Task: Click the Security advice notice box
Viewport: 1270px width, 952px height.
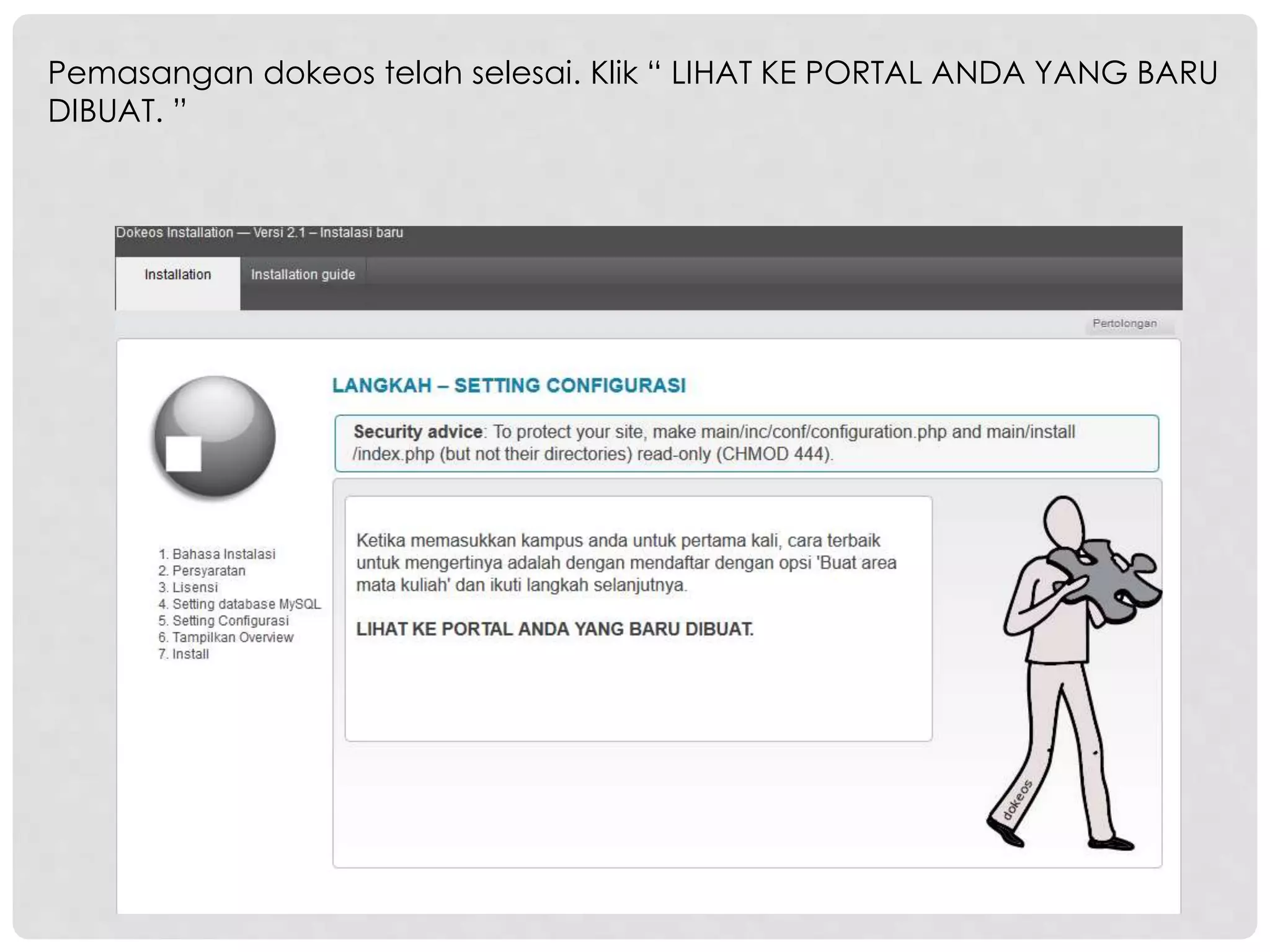Action: tap(747, 443)
